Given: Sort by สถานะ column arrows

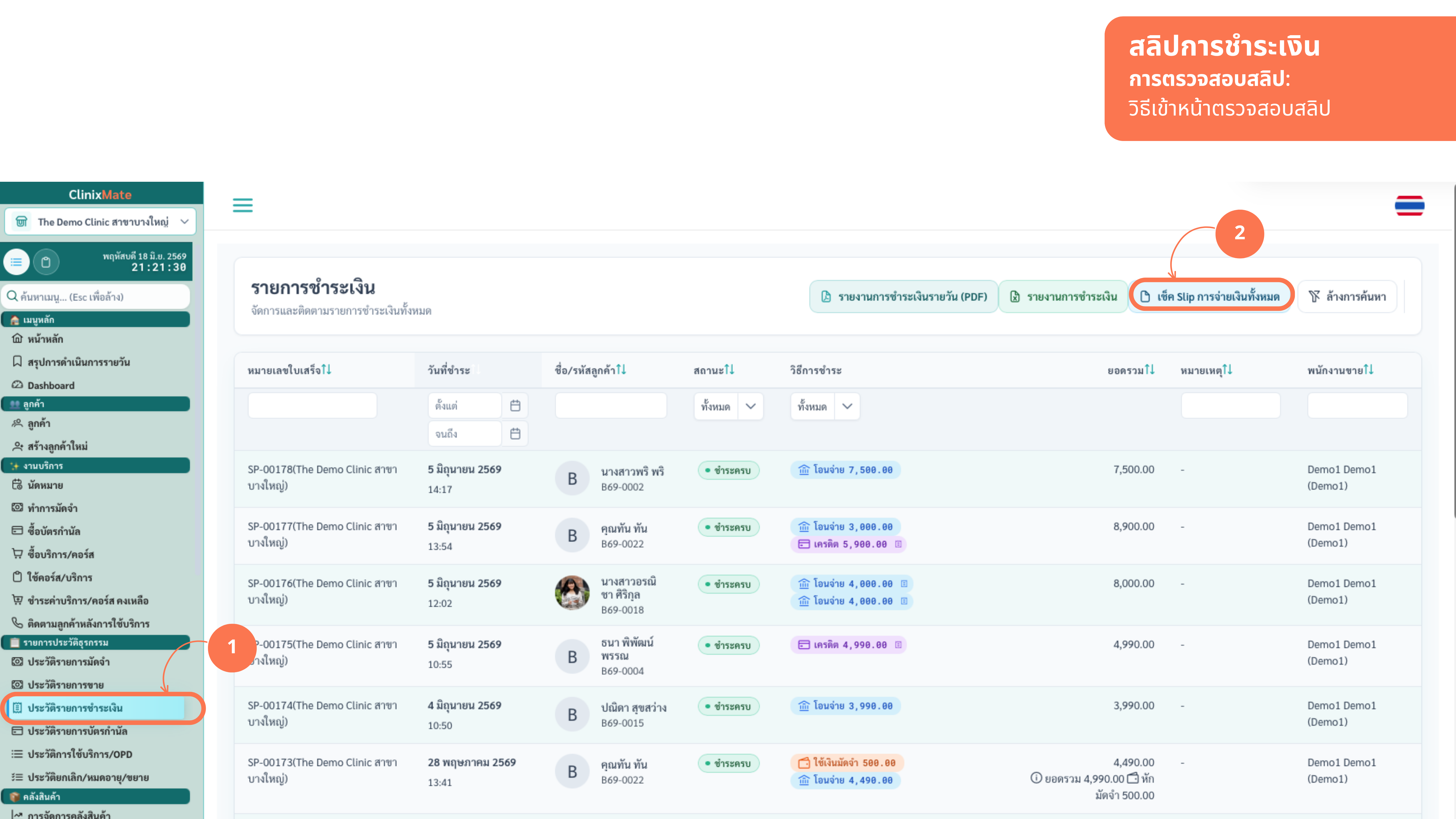Looking at the screenshot, I should point(729,370).
